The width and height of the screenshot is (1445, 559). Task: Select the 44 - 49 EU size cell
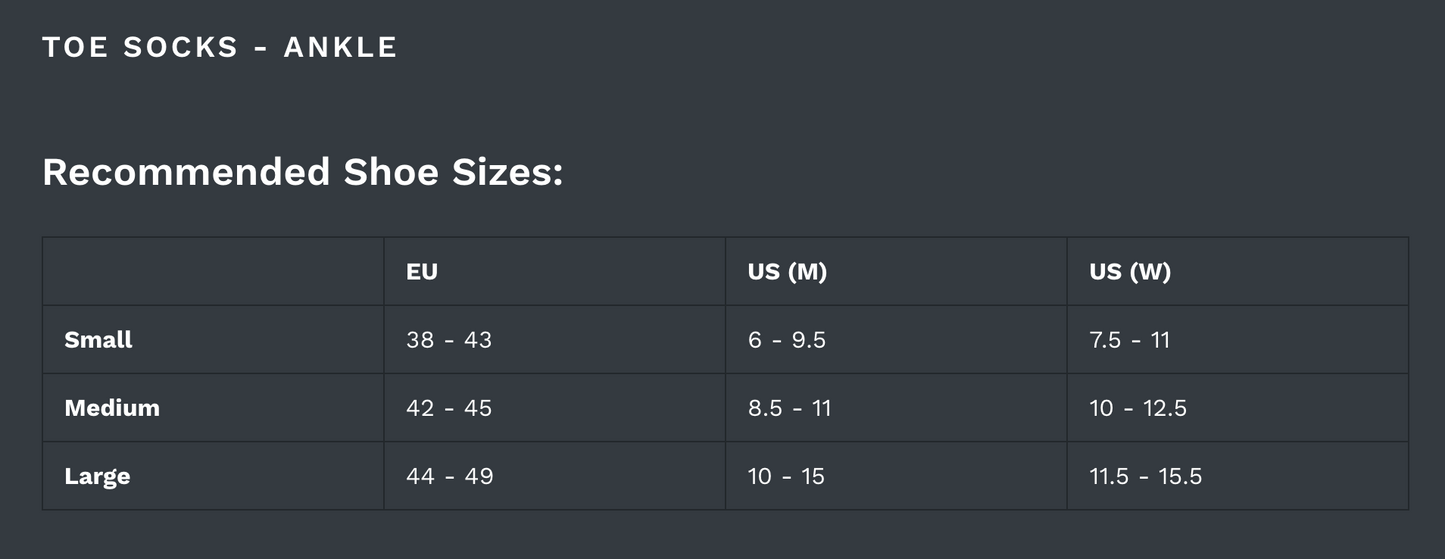[450, 476]
